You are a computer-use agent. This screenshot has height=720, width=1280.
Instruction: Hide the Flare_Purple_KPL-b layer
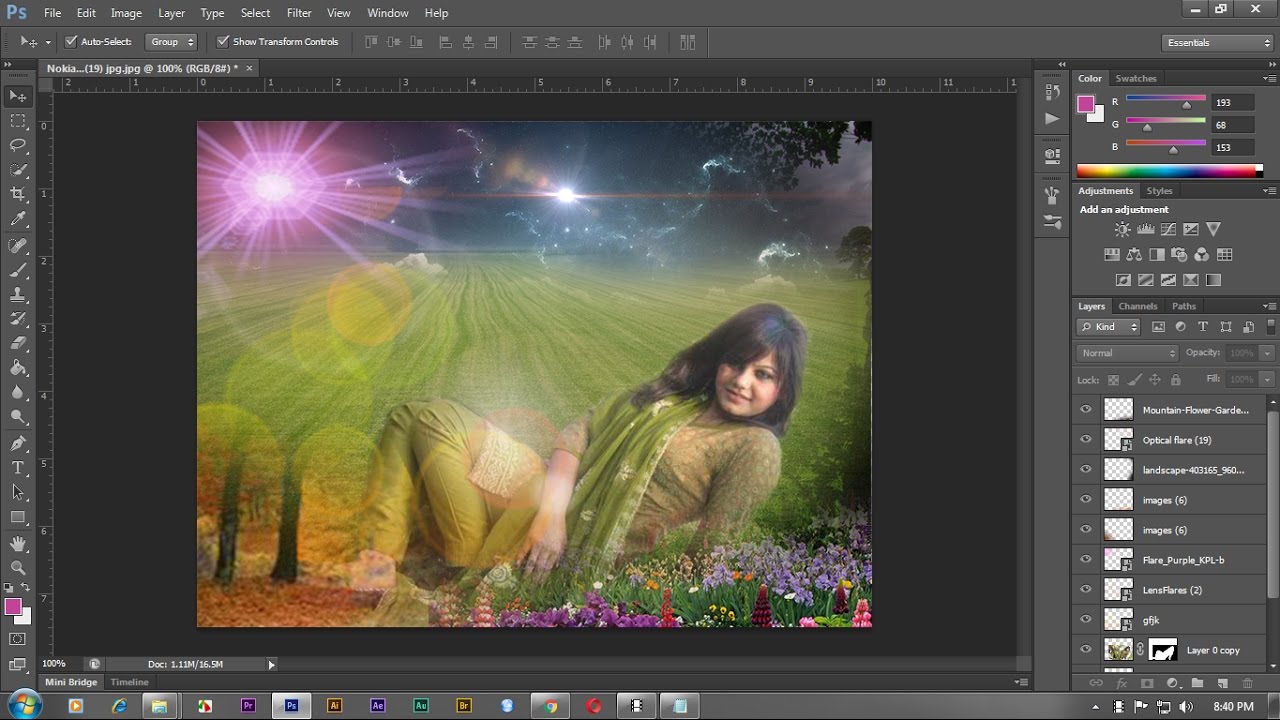(x=1086, y=559)
